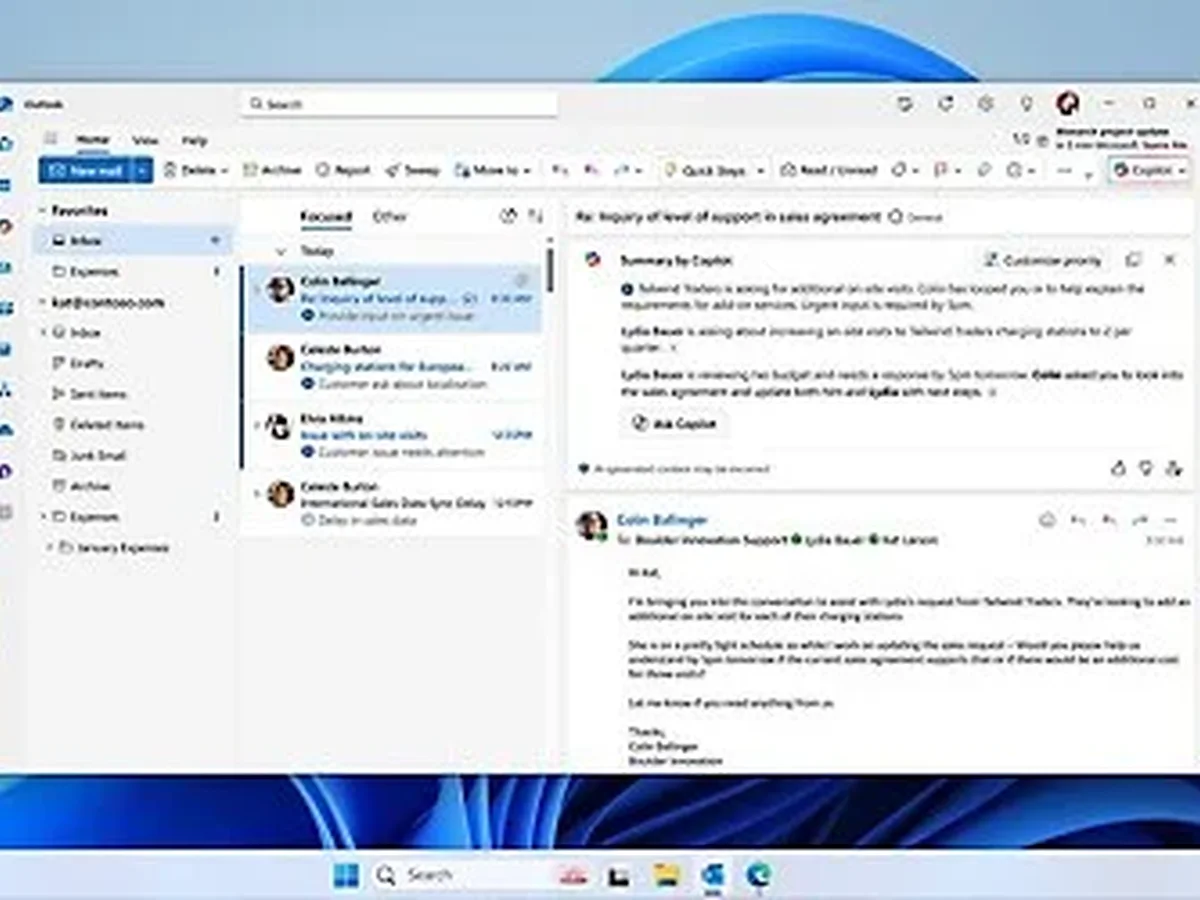Image resolution: width=1200 pixels, height=900 pixels.
Task: Switch to the Home ribbon tab
Action: 93,140
